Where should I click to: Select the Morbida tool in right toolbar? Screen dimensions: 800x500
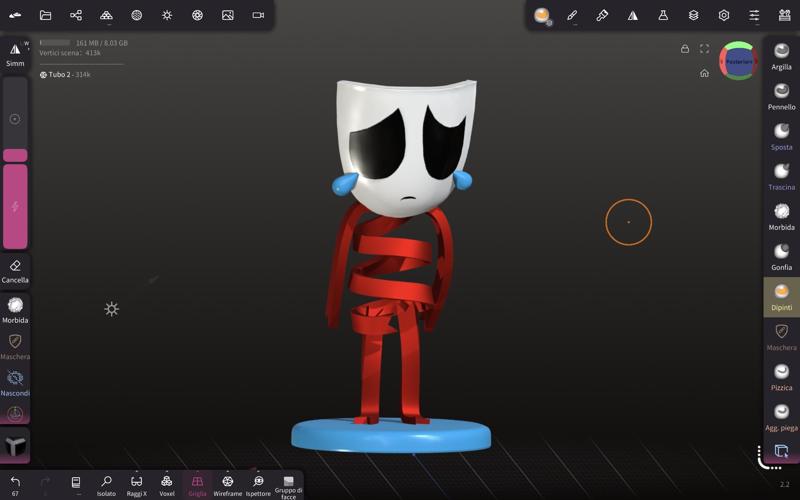tap(781, 217)
